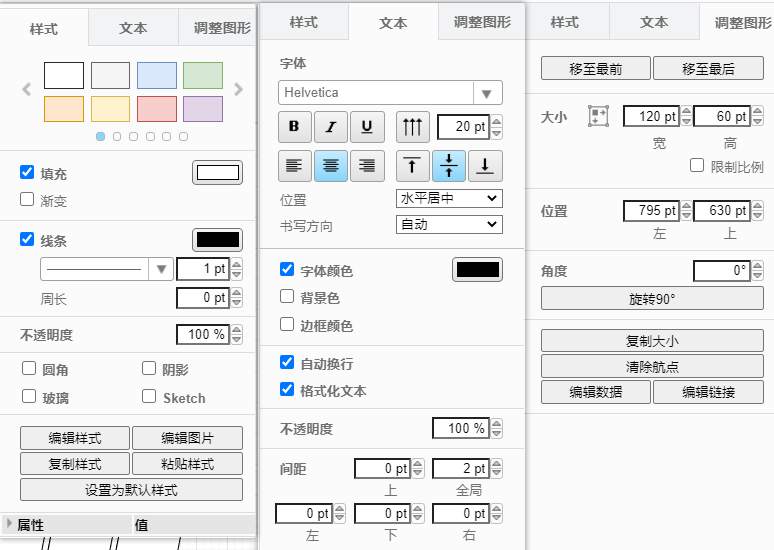Enable the 背景色 background color checkbox
The height and width of the screenshot is (550, 774).
coord(287,296)
